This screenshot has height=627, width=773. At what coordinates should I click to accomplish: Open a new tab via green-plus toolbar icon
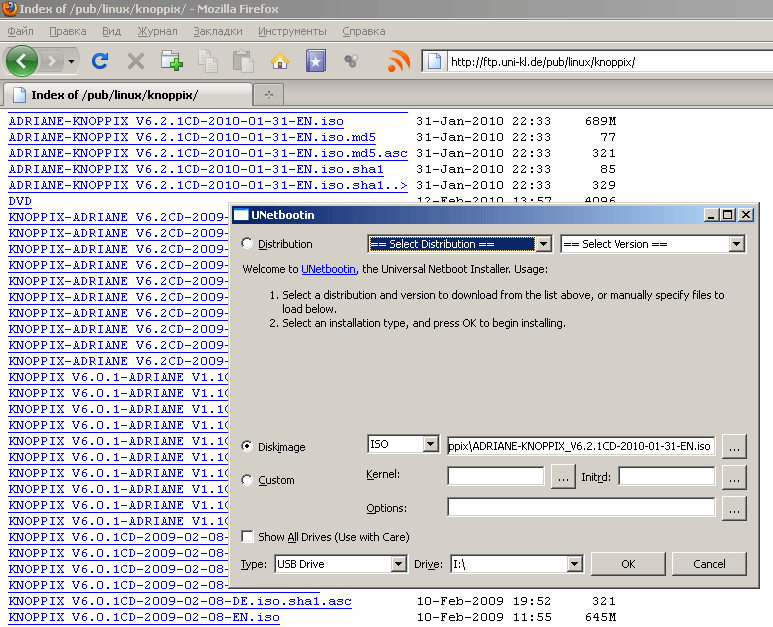(172, 61)
